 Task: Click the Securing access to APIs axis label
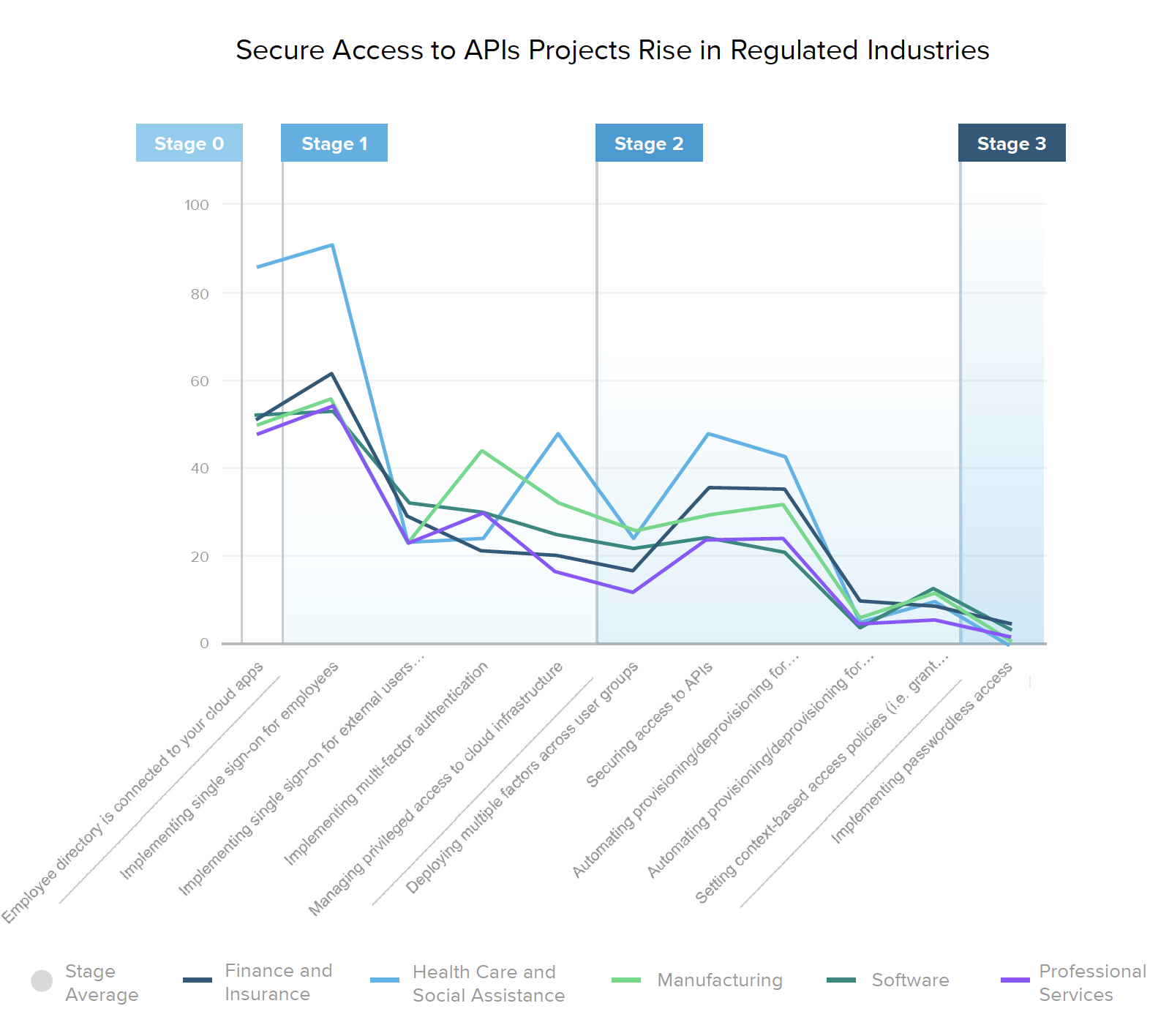pyautogui.click(x=649, y=725)
